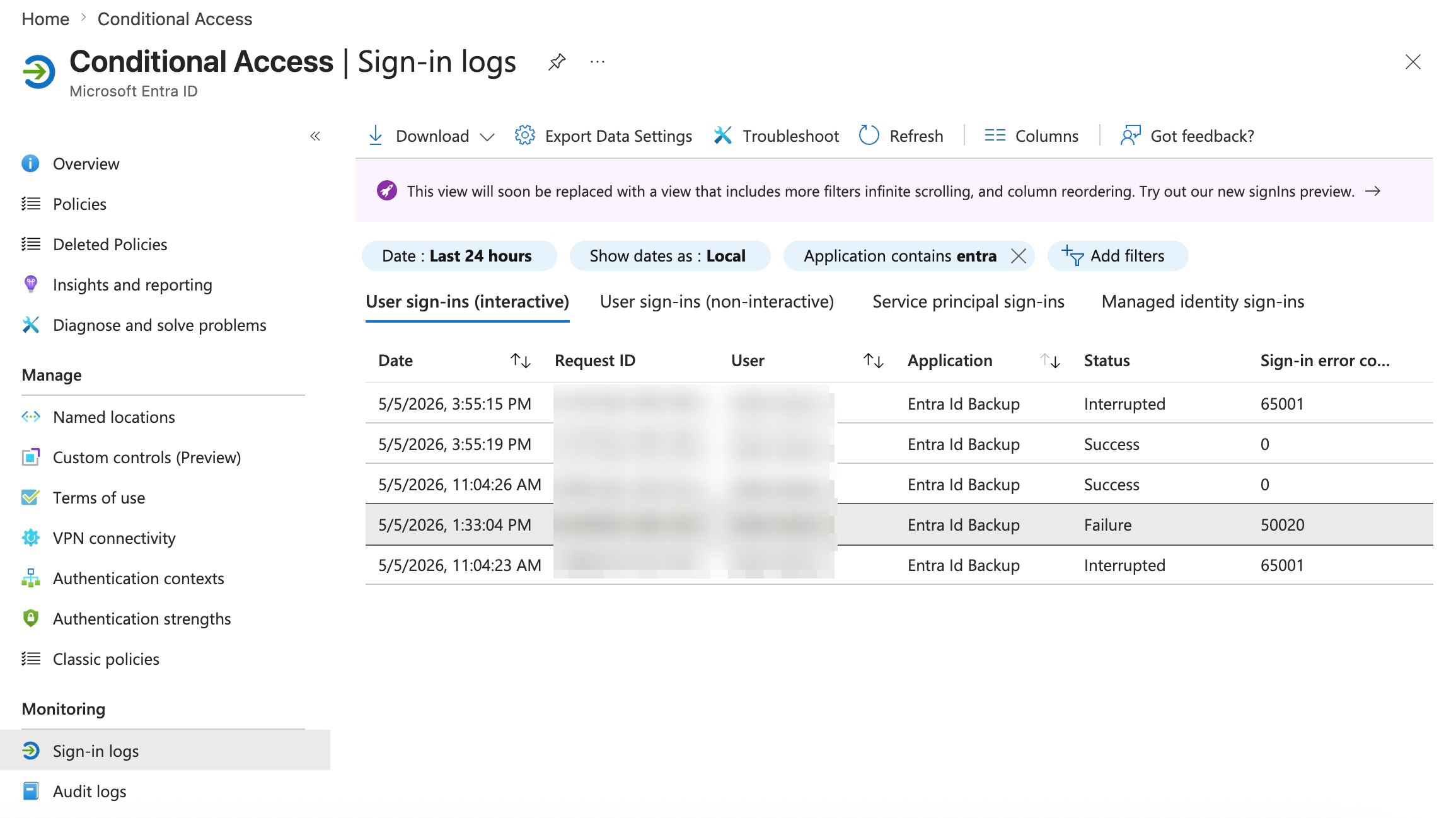This screenshot has width=1456, height=818.
Task: Click the Sign-in error code header
Action: coord(1325,360)
